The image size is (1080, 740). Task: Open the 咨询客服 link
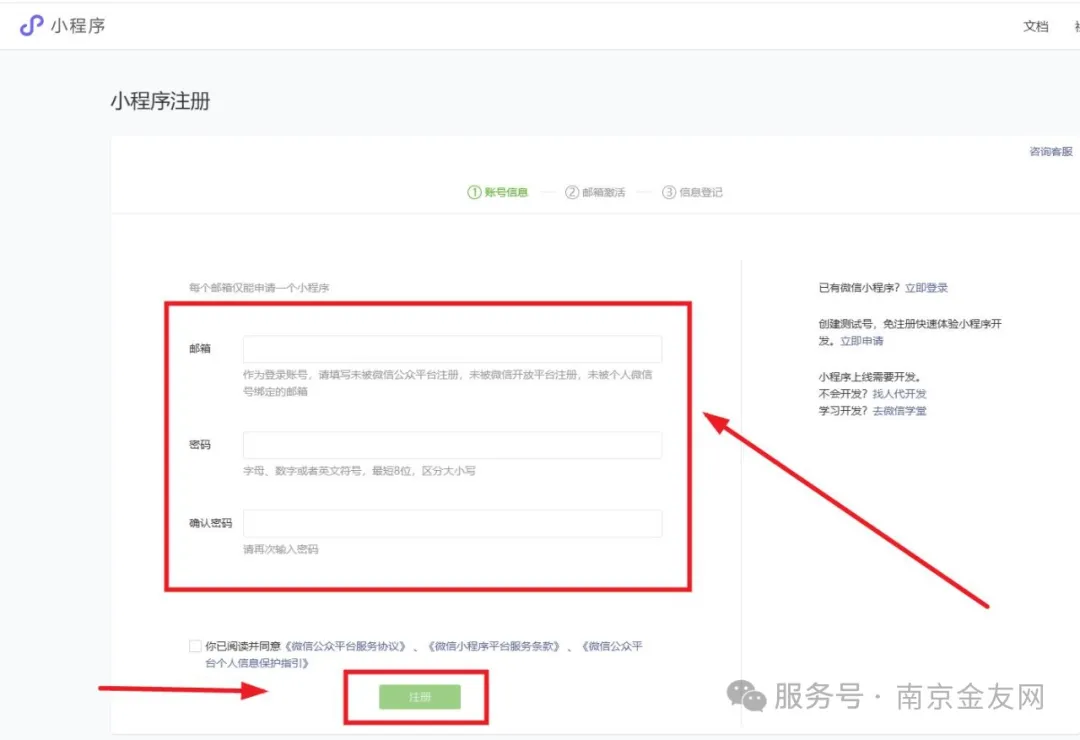pyautogui.click(x=1050, y=151)
